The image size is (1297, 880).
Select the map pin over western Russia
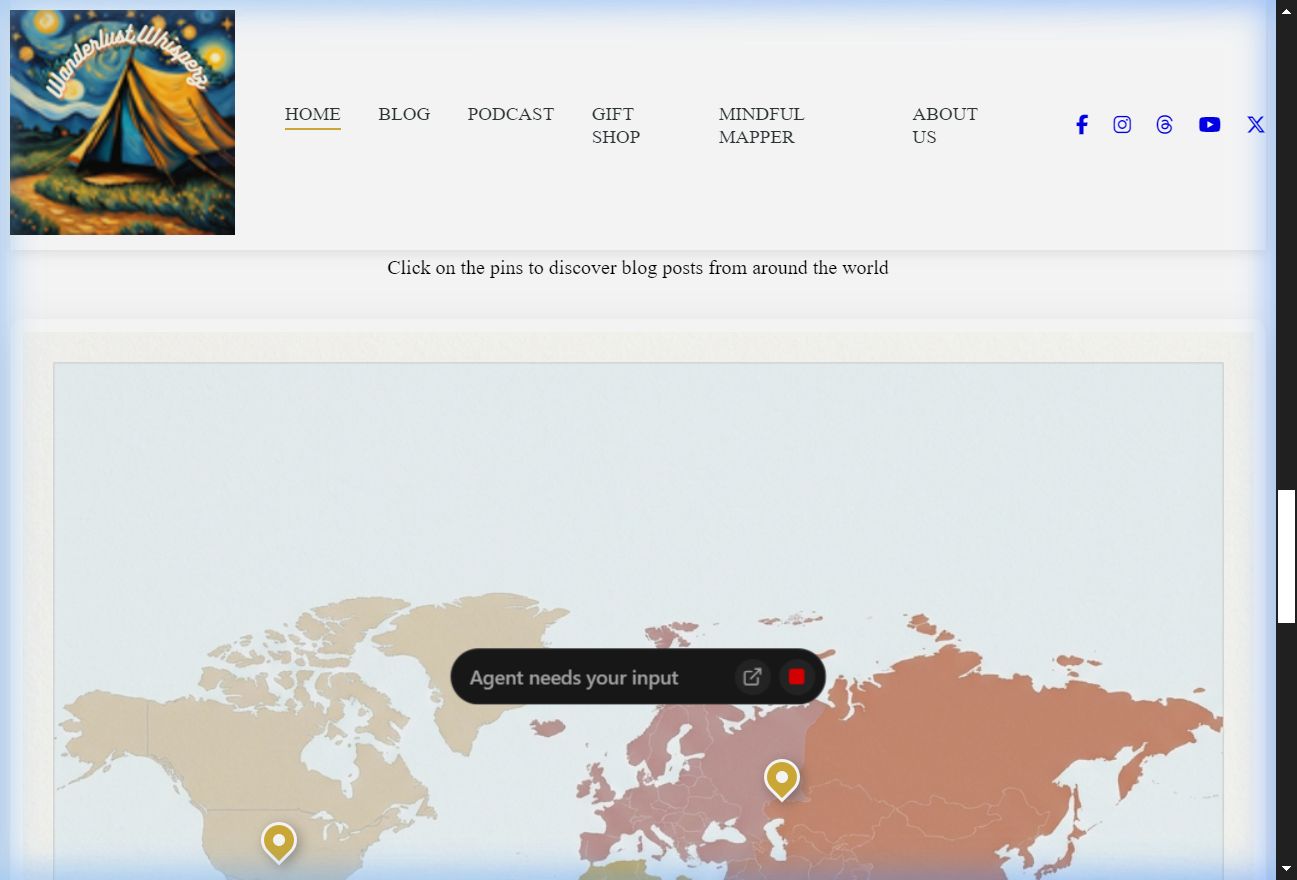pyautogui.click(x=781, y=778)
